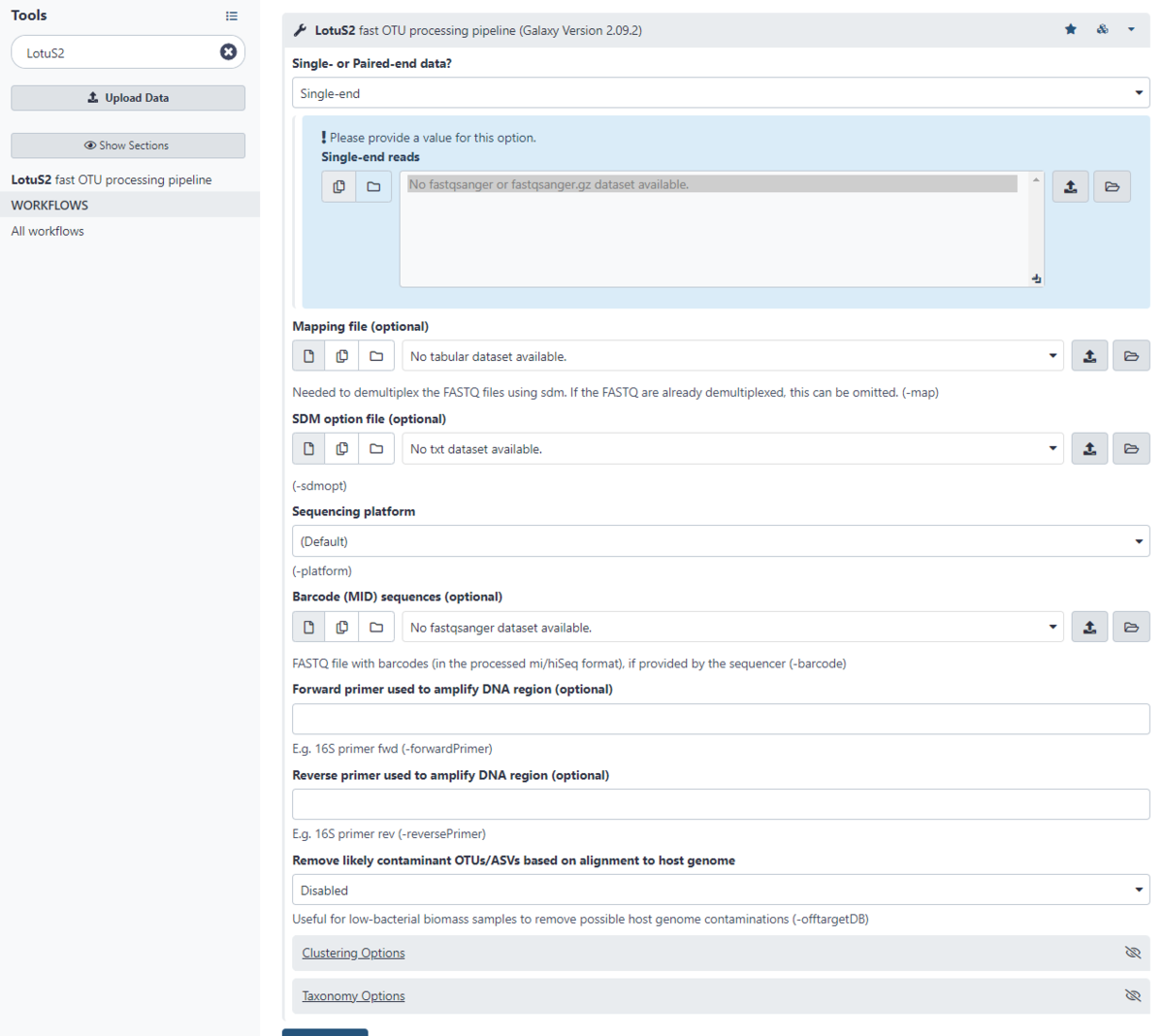Browse datasets for SDM option file
The image size is (1164, 1036).
tap(1131, 448)
